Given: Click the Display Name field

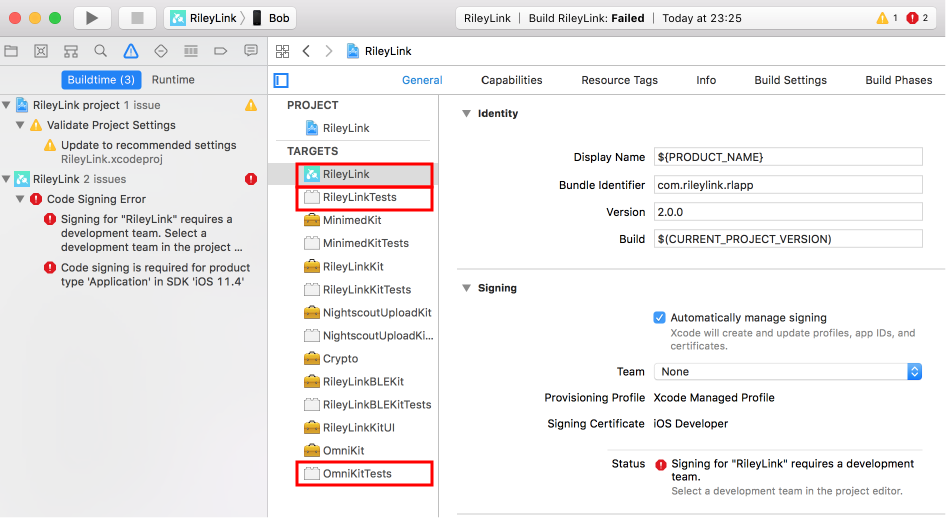Looking at the screenshot, I should (x=788, y=157).
